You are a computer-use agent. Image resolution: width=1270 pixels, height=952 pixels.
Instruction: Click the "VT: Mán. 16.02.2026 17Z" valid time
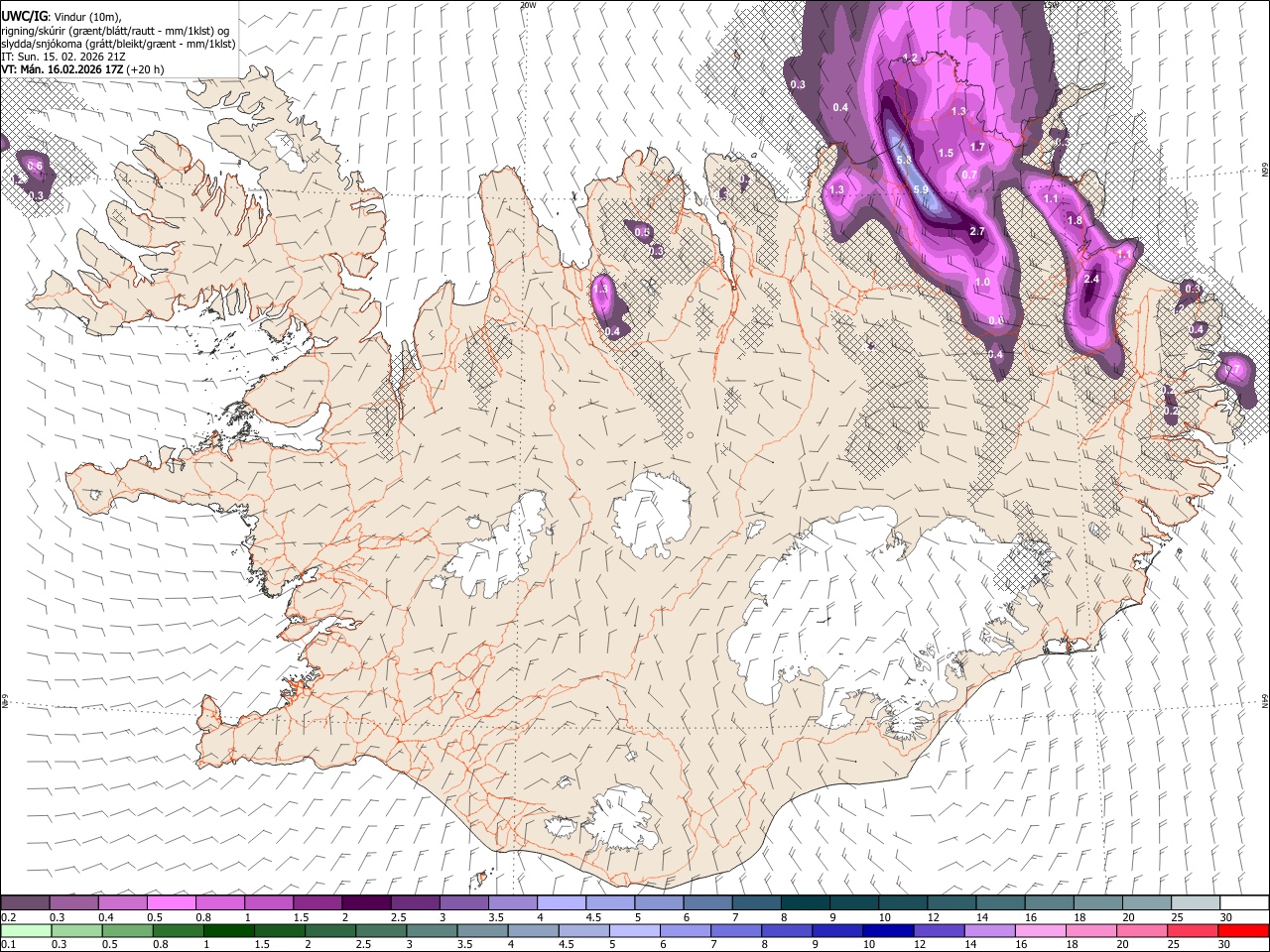point(62,69)
